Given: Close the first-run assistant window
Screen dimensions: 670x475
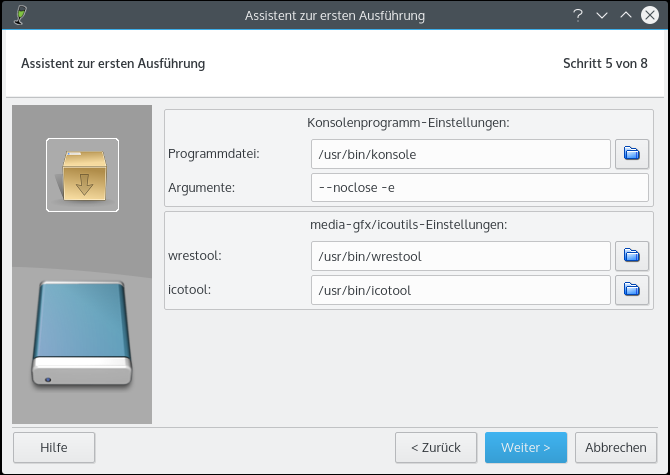Looking at the screenshot, I should click(650, 15).
